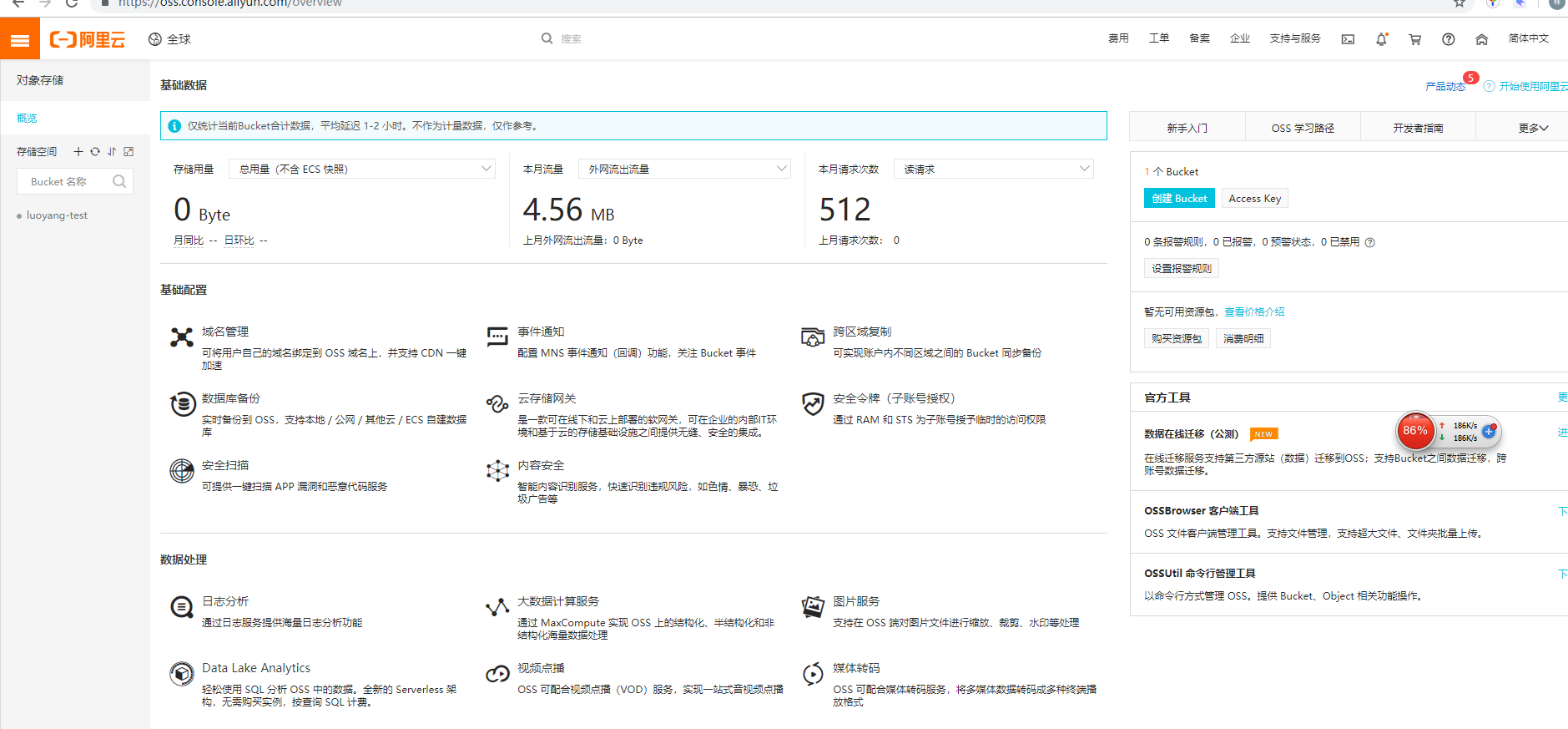Open the 企业 menu
The width and height of the screenshot is (1568, 729).
pyautogui.click(x=1240, y=38)
